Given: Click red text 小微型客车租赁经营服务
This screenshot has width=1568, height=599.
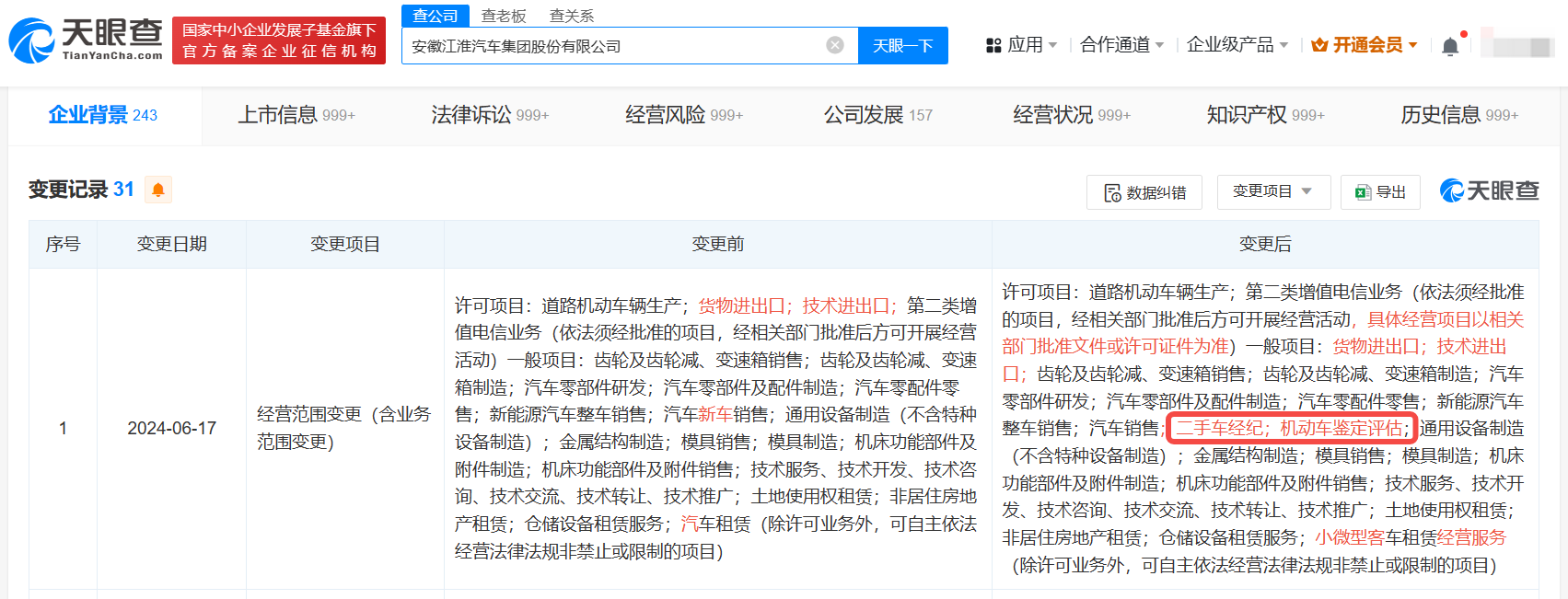Looking at the screenshot, I should 1411,537.
